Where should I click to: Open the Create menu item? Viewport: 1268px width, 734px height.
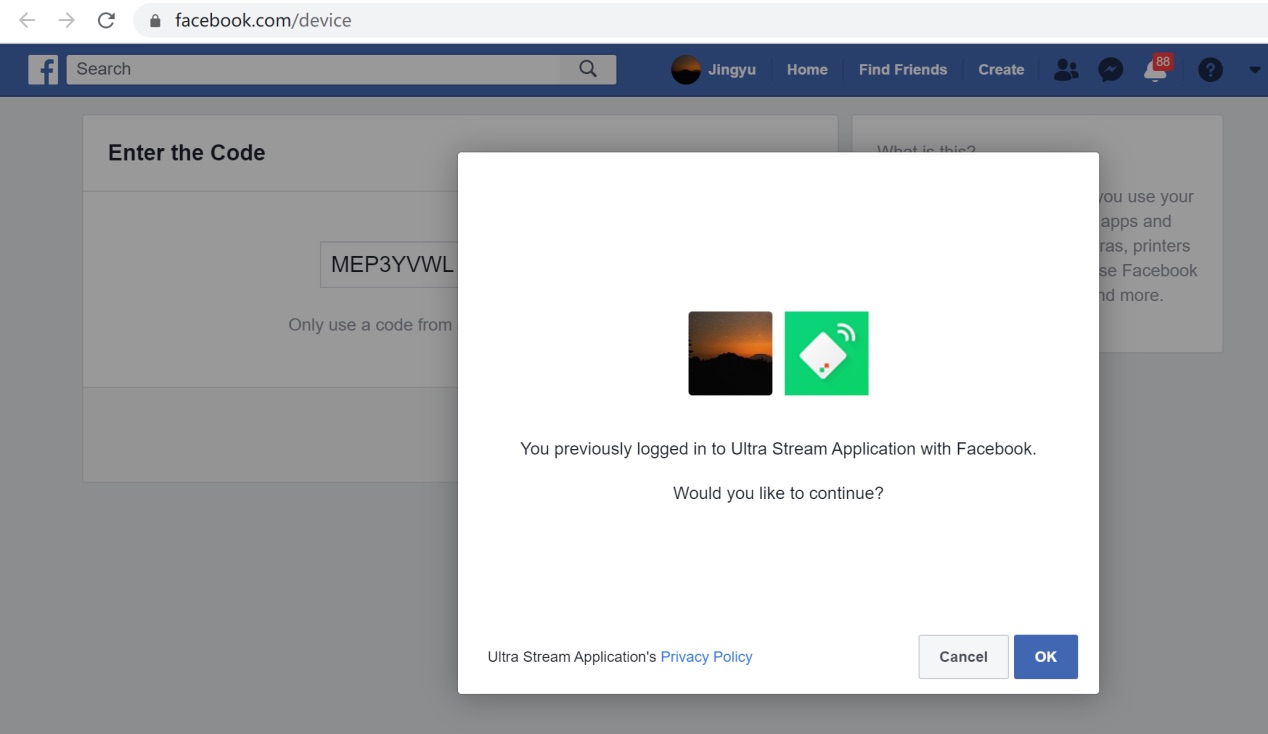pyautogui.click(x=1001, y=70)
